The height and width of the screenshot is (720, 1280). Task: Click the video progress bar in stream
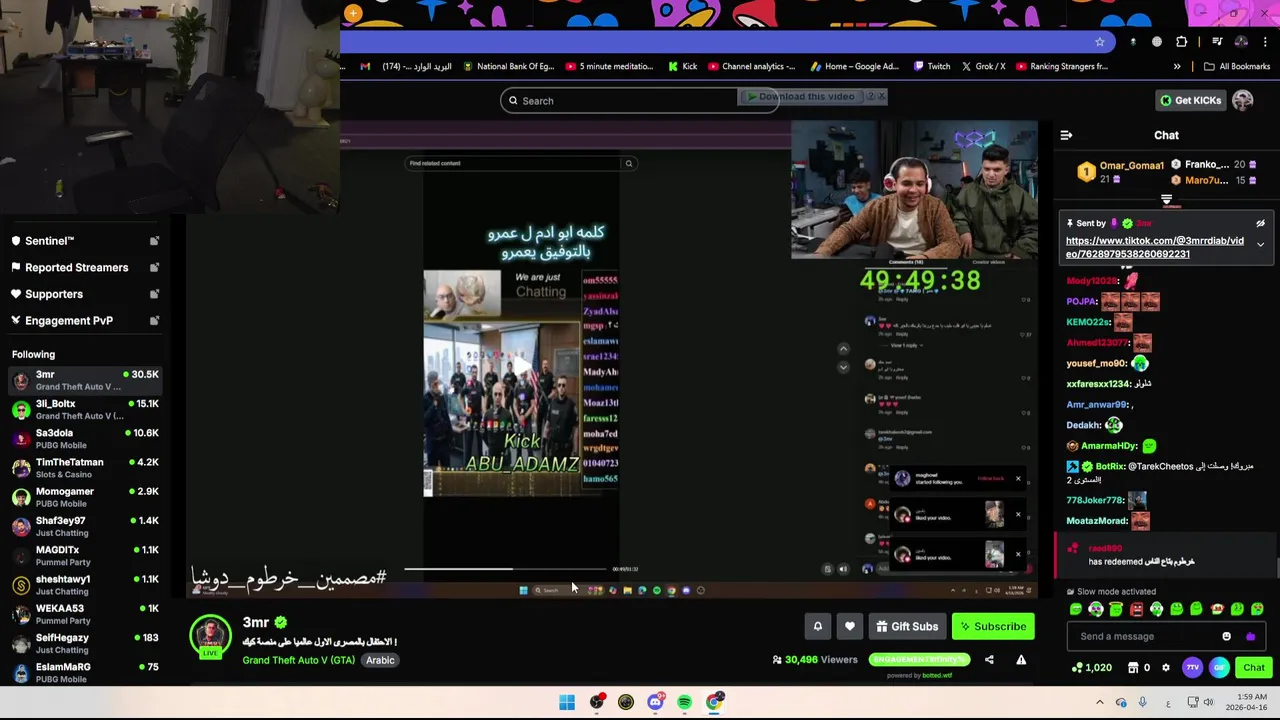click(x=505, y=569)
